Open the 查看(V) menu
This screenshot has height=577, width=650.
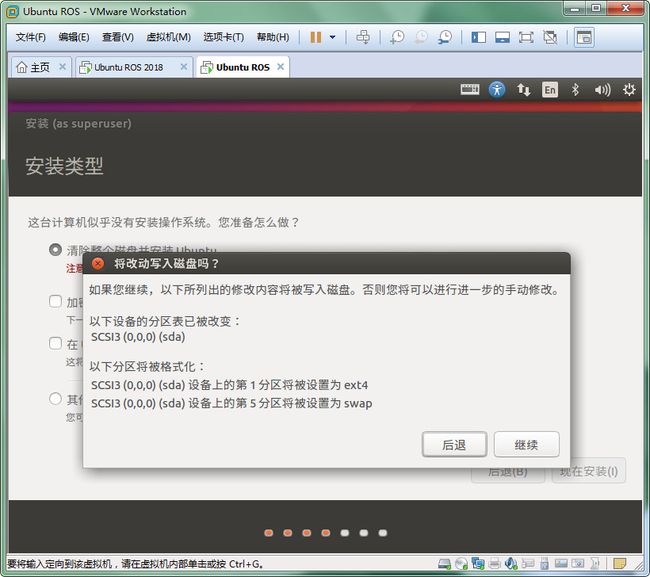118,37
